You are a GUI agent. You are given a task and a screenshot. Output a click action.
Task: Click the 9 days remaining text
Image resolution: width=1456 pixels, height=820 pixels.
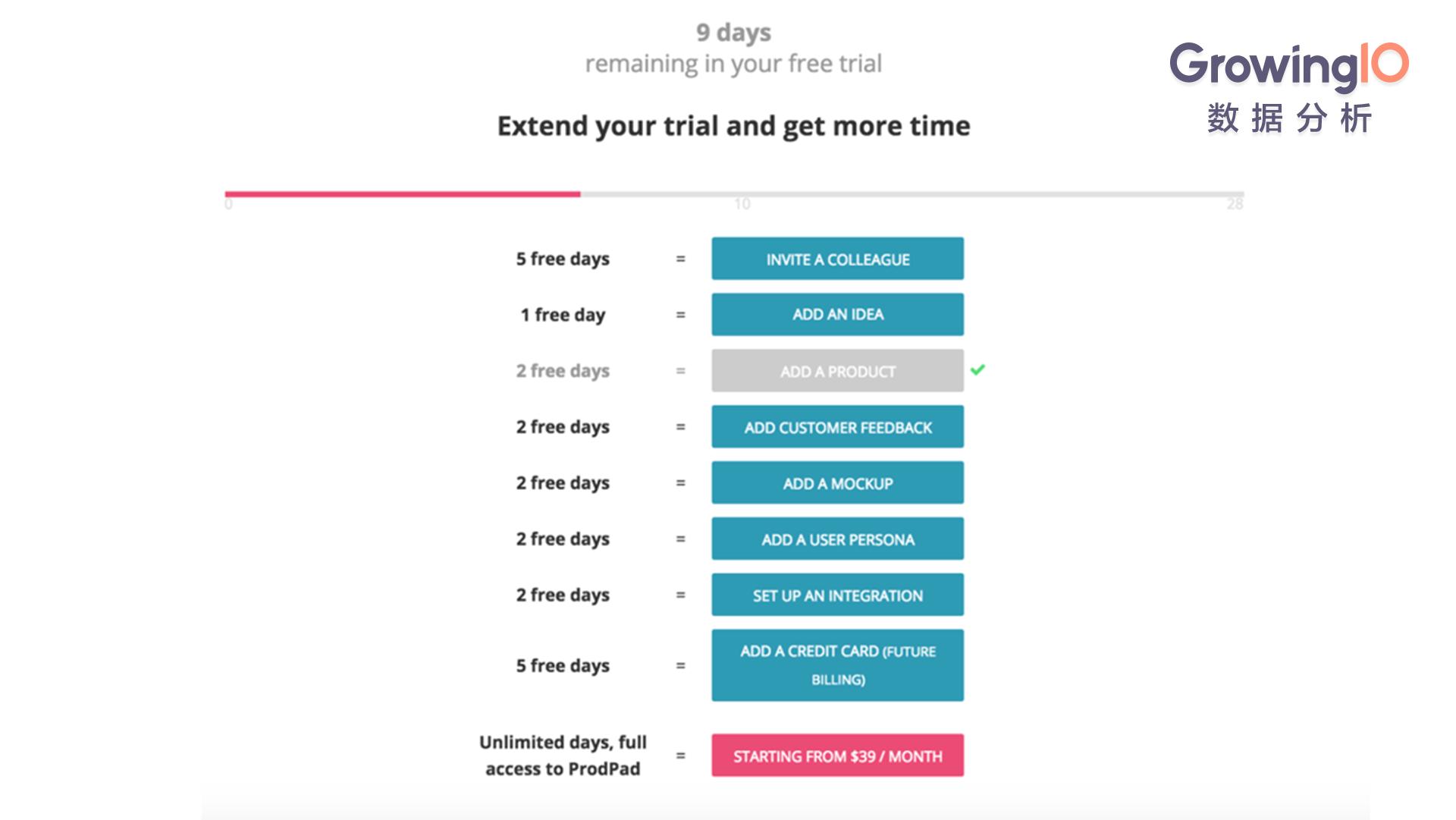pos(733,49)
